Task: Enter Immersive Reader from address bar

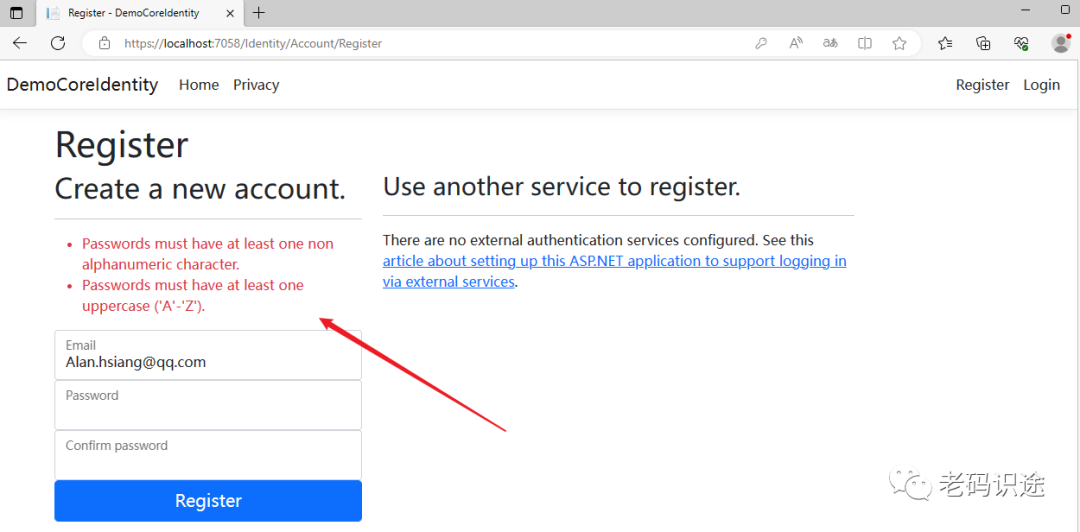Action: coord(865,43)
